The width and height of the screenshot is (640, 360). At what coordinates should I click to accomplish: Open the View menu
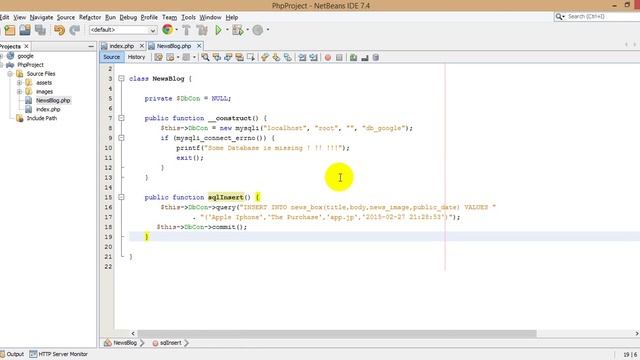click(x=19, y=17)
